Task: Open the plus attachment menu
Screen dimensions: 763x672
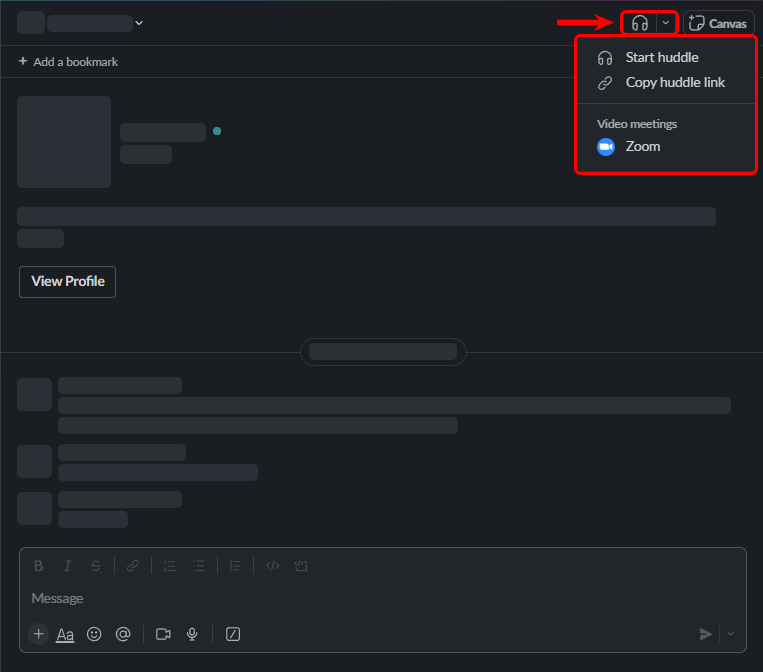Action: (38, 634)
